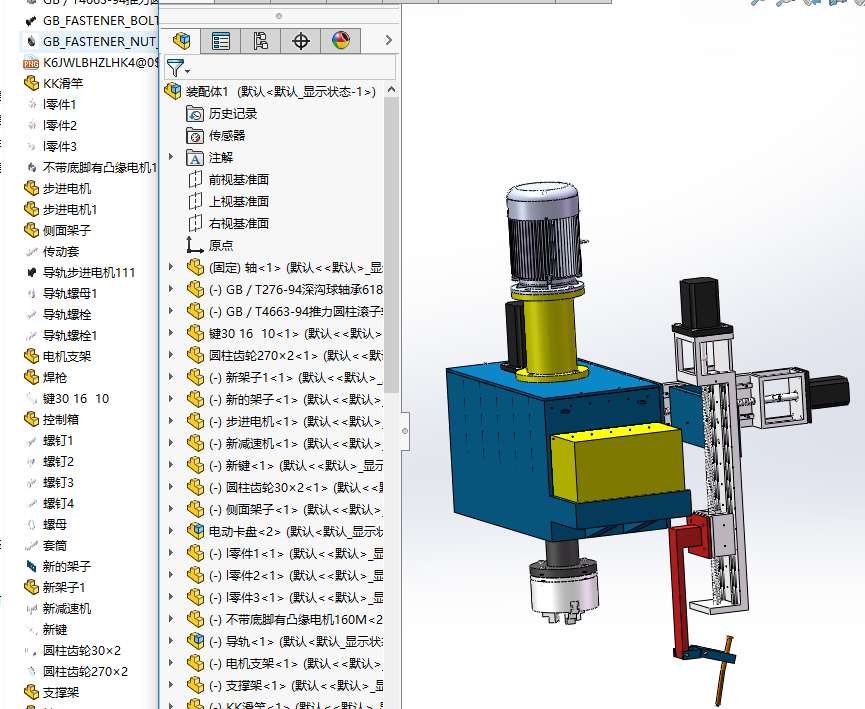
Task: Click the 注解 annotations folder icon
Action: 195,158
